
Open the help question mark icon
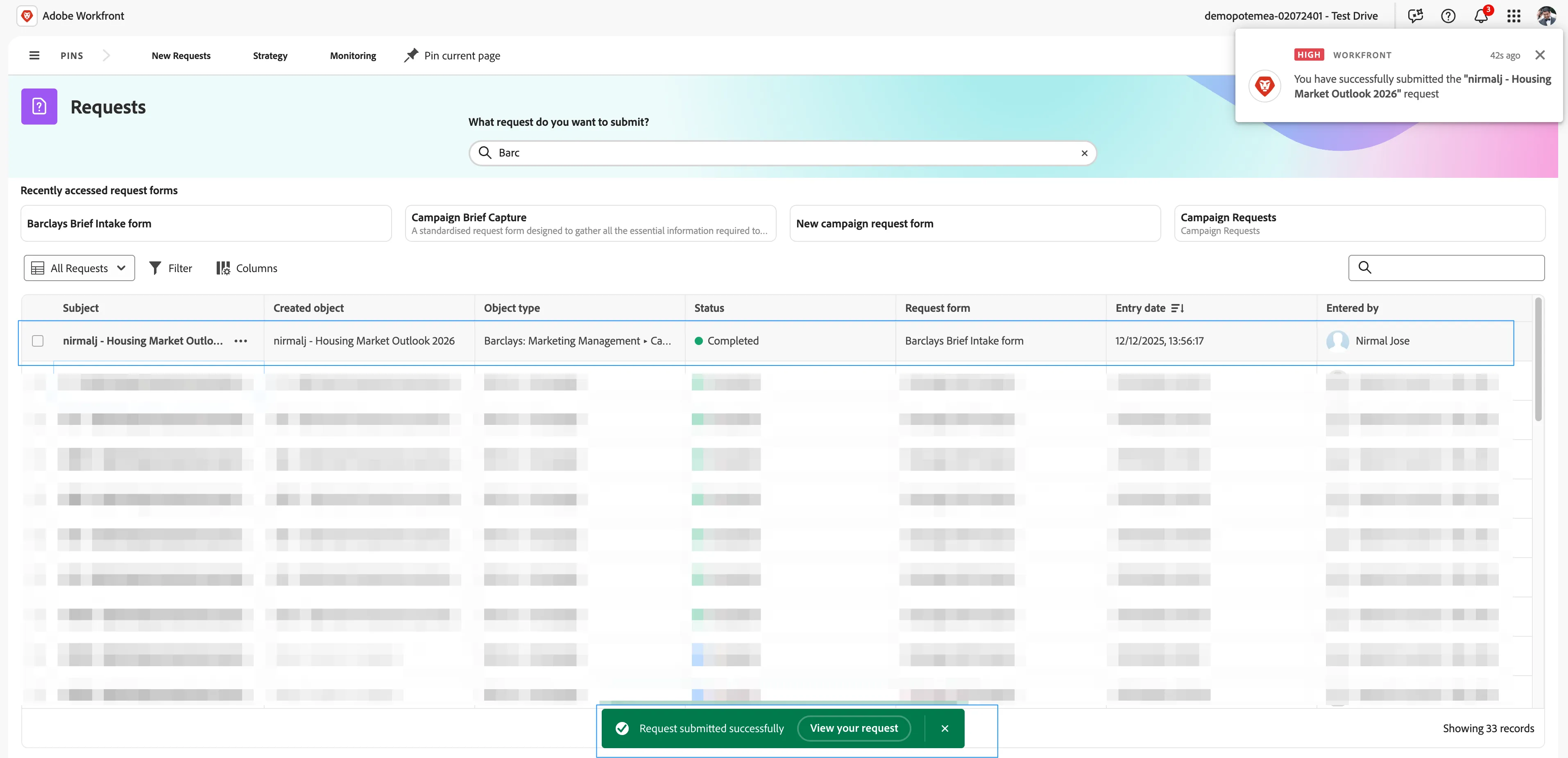pyautogui.click(x=1448, y=16)
